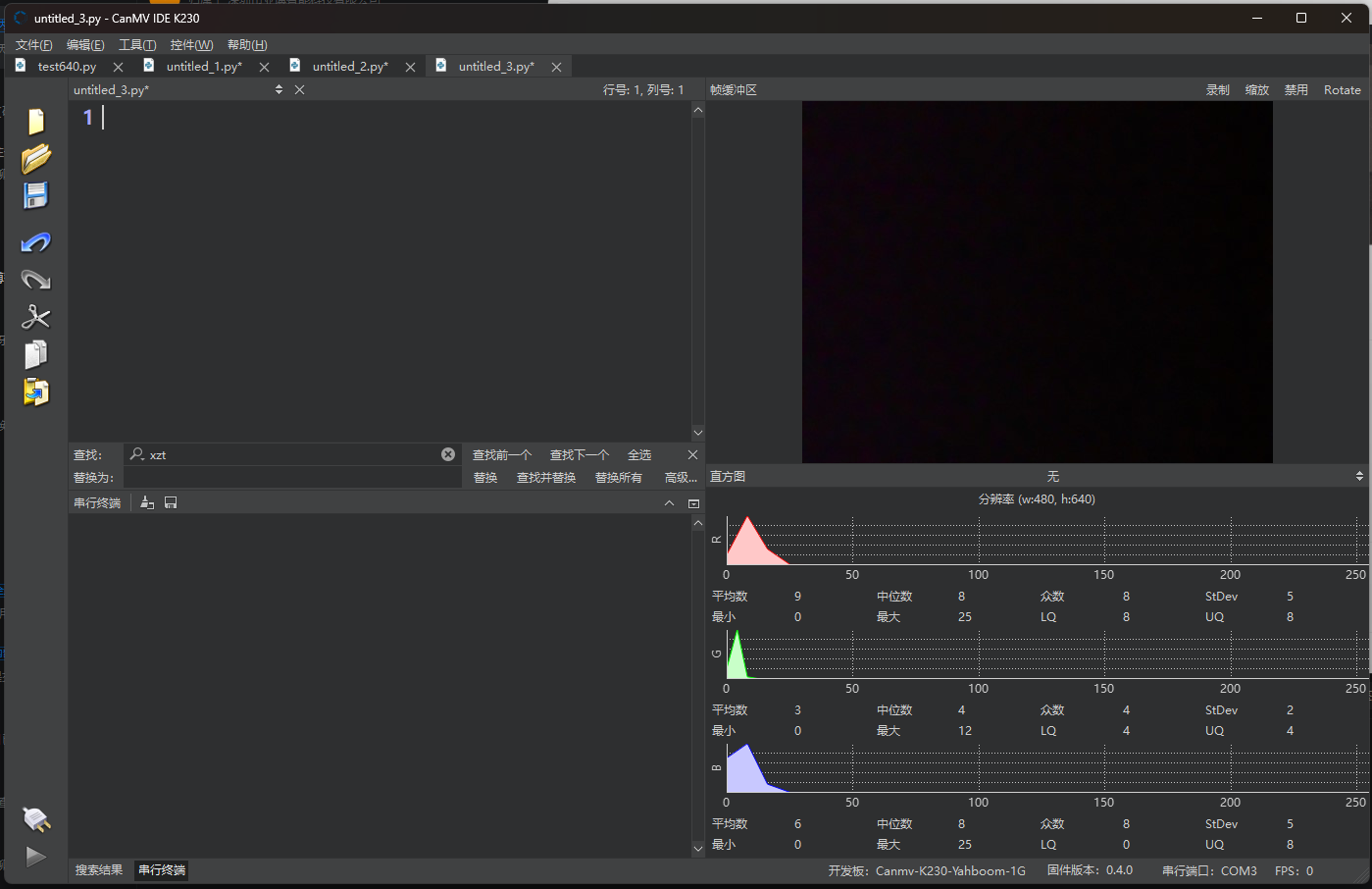Click the 查找下一个 button

click(x=579, y=455)
